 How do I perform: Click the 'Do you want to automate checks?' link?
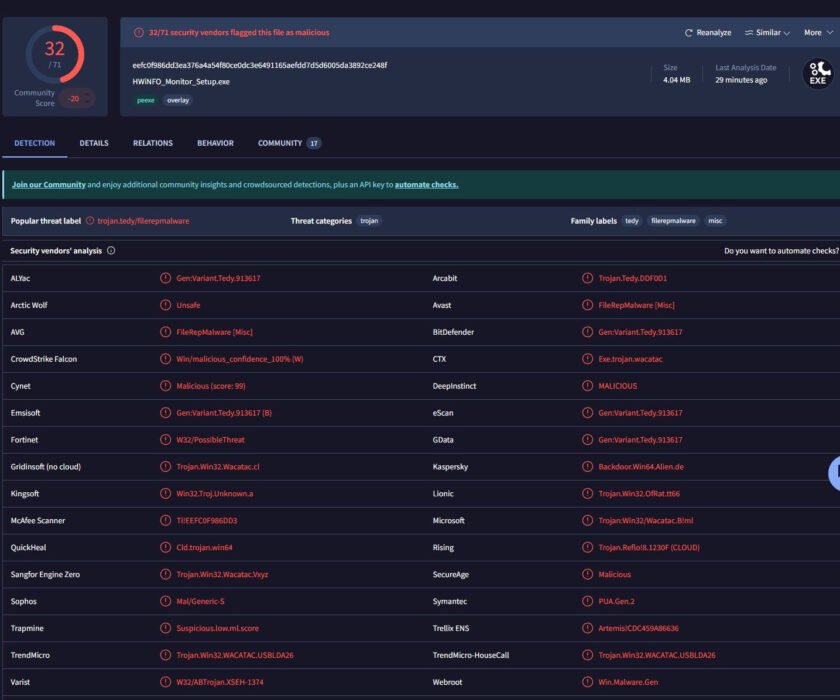781,251
